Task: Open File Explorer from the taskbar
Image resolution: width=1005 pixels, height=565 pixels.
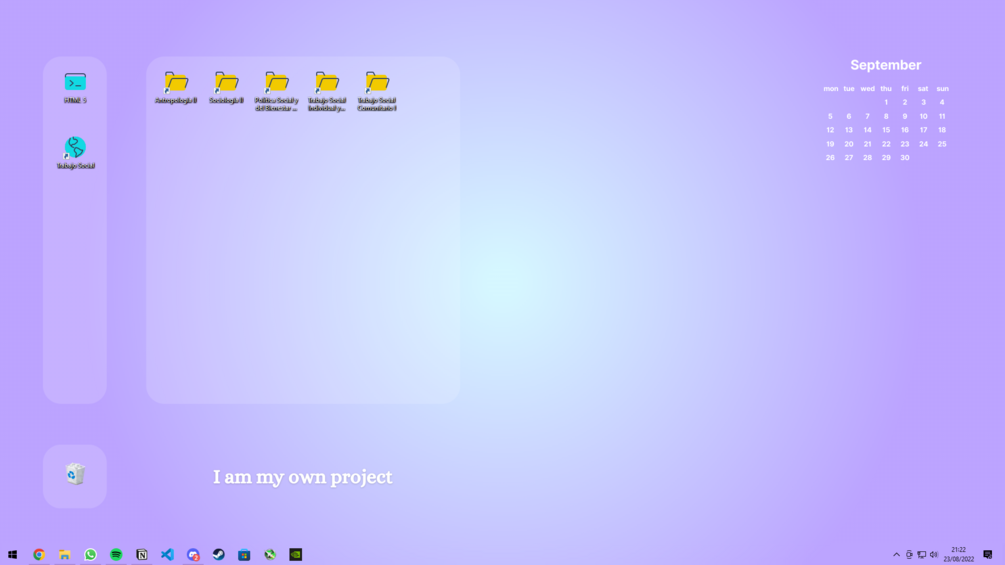Action: click(x=65, y=555)
